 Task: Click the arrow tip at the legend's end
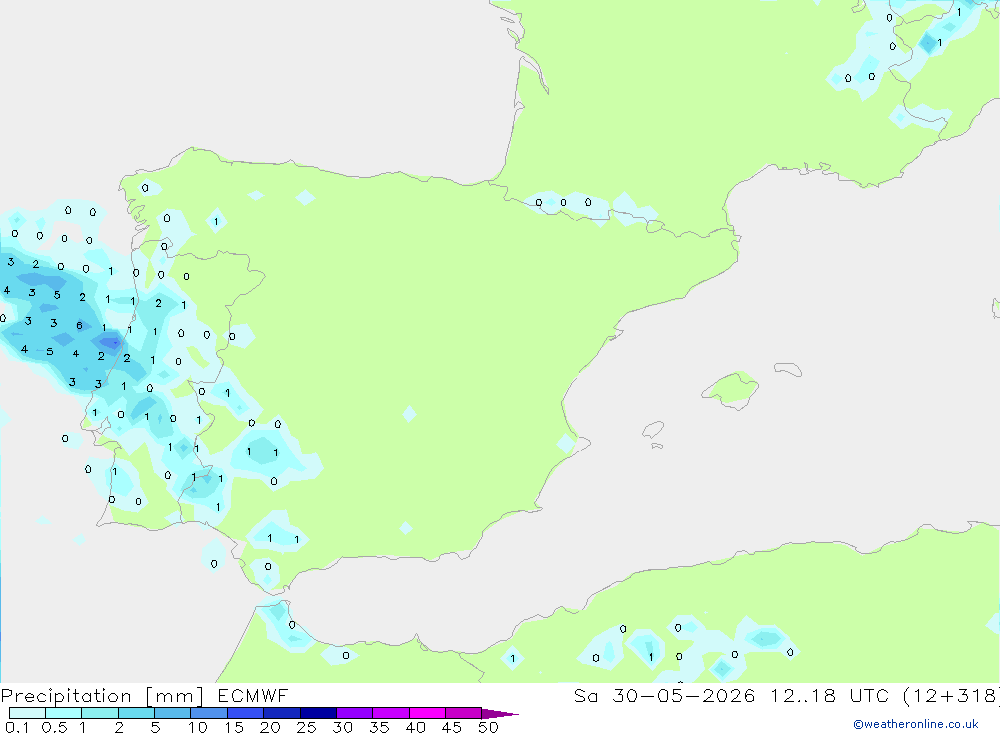click(501, 713)
